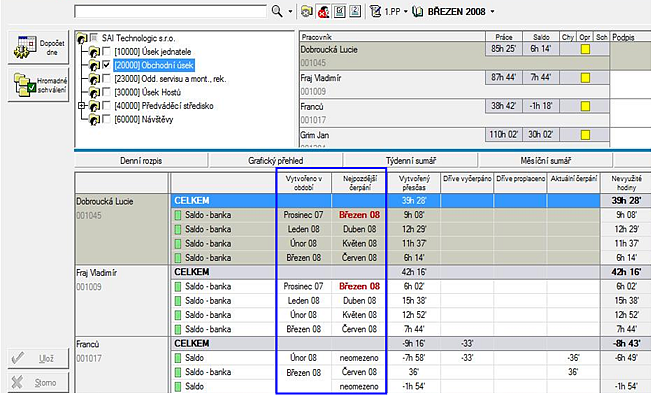Click the green icon of Prosinec 07 row for Dobroucká
The width and height of the screenshot is (653, 396).
point(178,215)
